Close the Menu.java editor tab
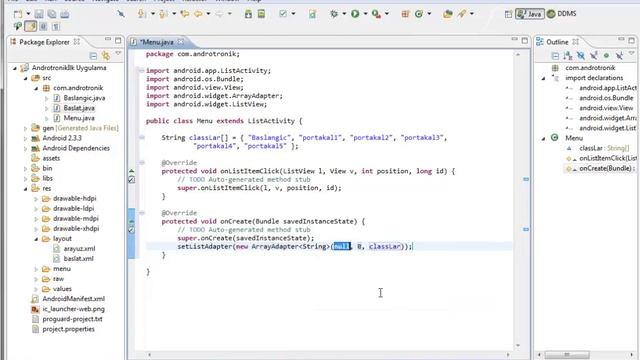This screenshot has width=640, height=360. [181, 42]
